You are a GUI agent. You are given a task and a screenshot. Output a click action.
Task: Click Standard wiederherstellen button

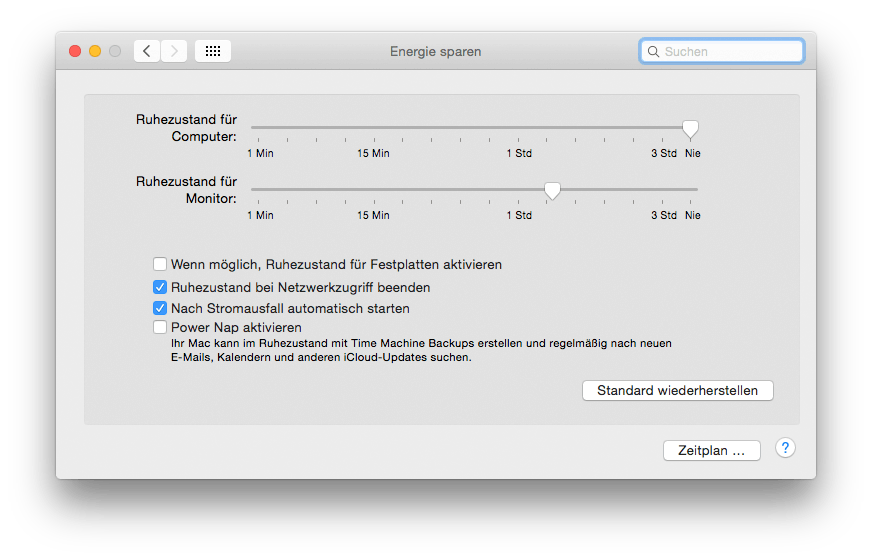677,390
